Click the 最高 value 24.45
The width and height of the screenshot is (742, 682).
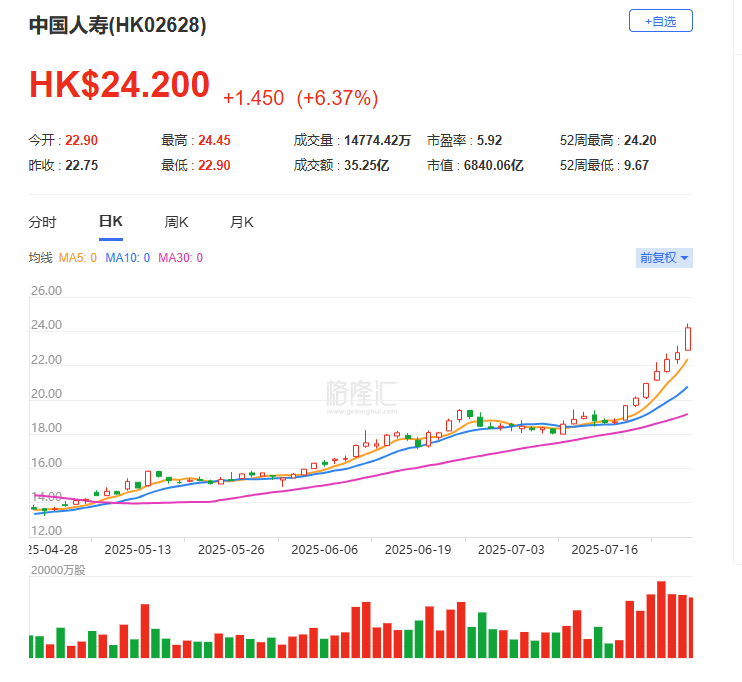[214, 141]
